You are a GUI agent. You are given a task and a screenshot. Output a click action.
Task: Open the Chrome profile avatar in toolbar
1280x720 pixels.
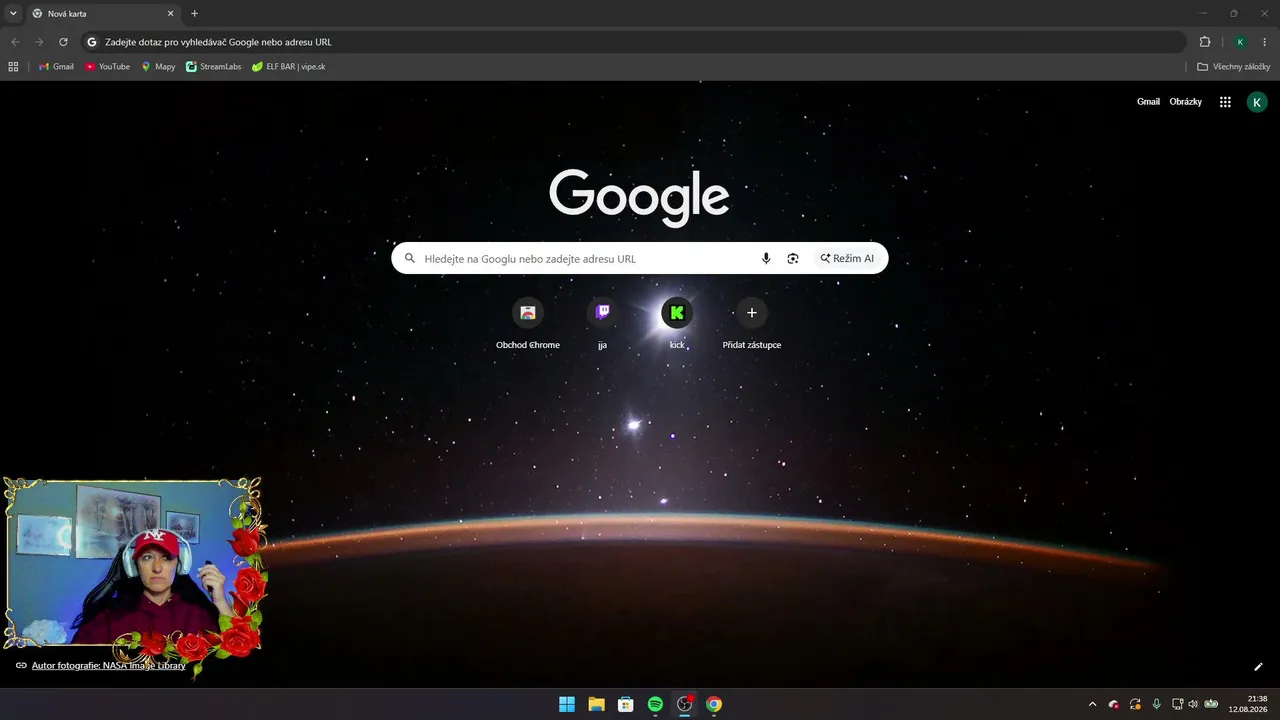(x=1240, y=42)
